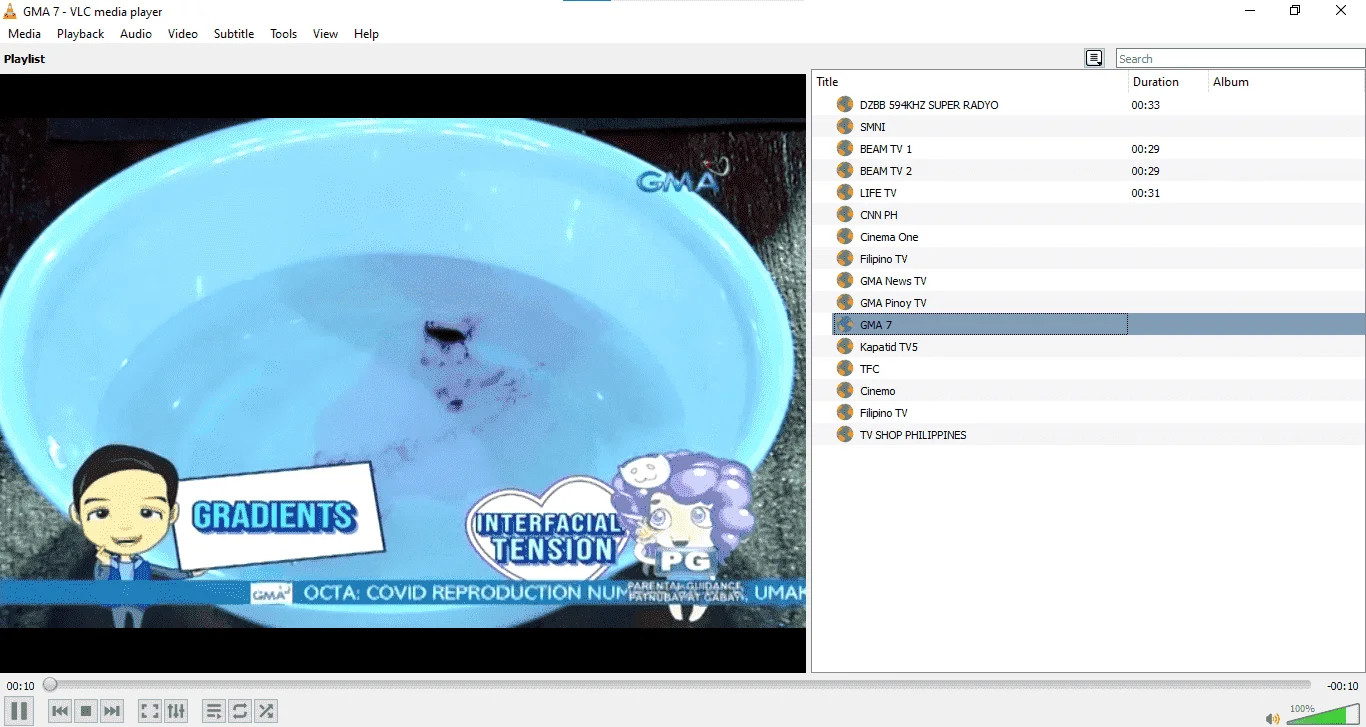
Task: Sort playlist by Duration column header
Action: coord(1168,82)
